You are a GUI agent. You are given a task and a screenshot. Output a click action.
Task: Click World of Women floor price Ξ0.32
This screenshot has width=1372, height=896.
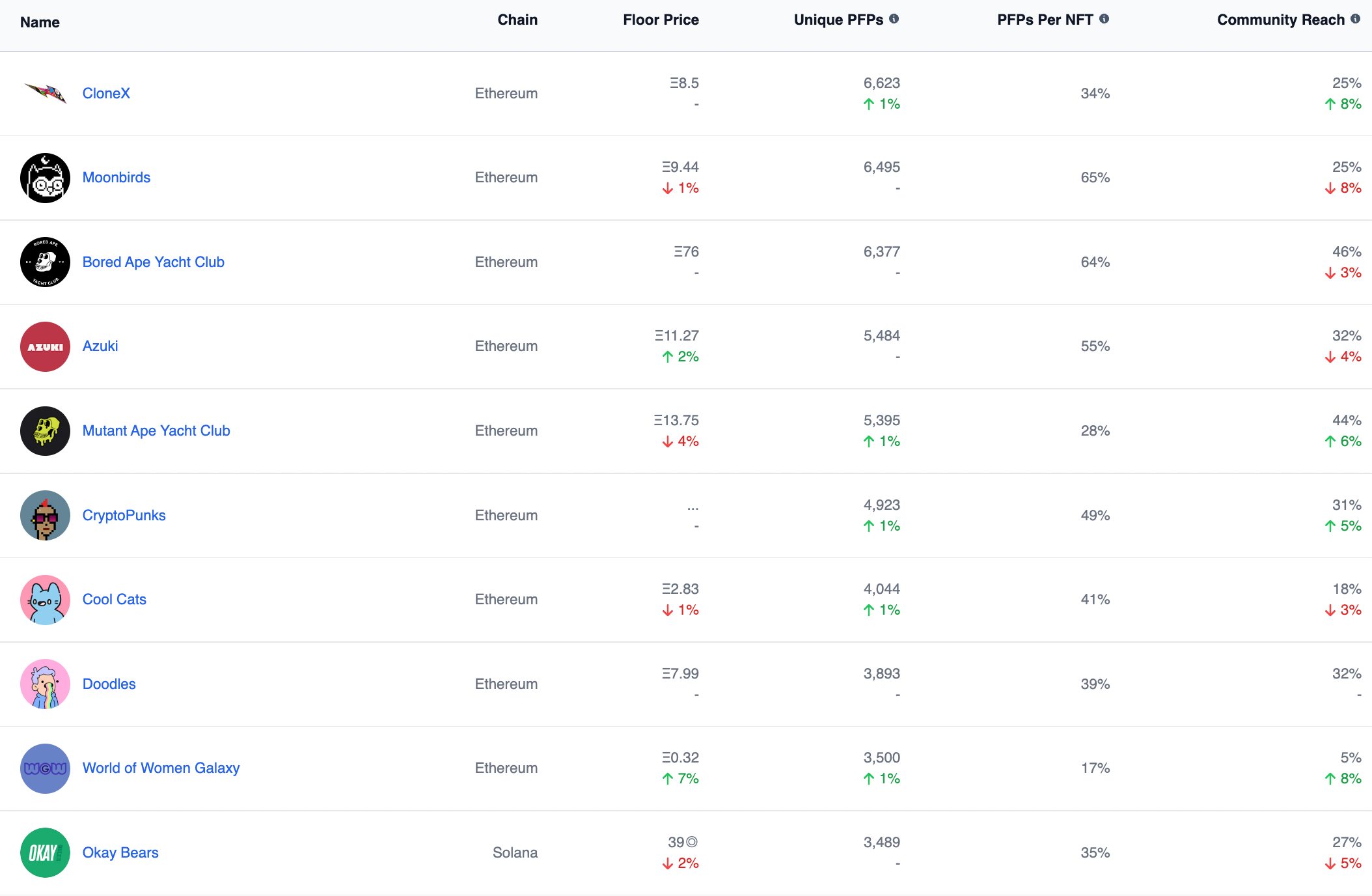(680, 757)
